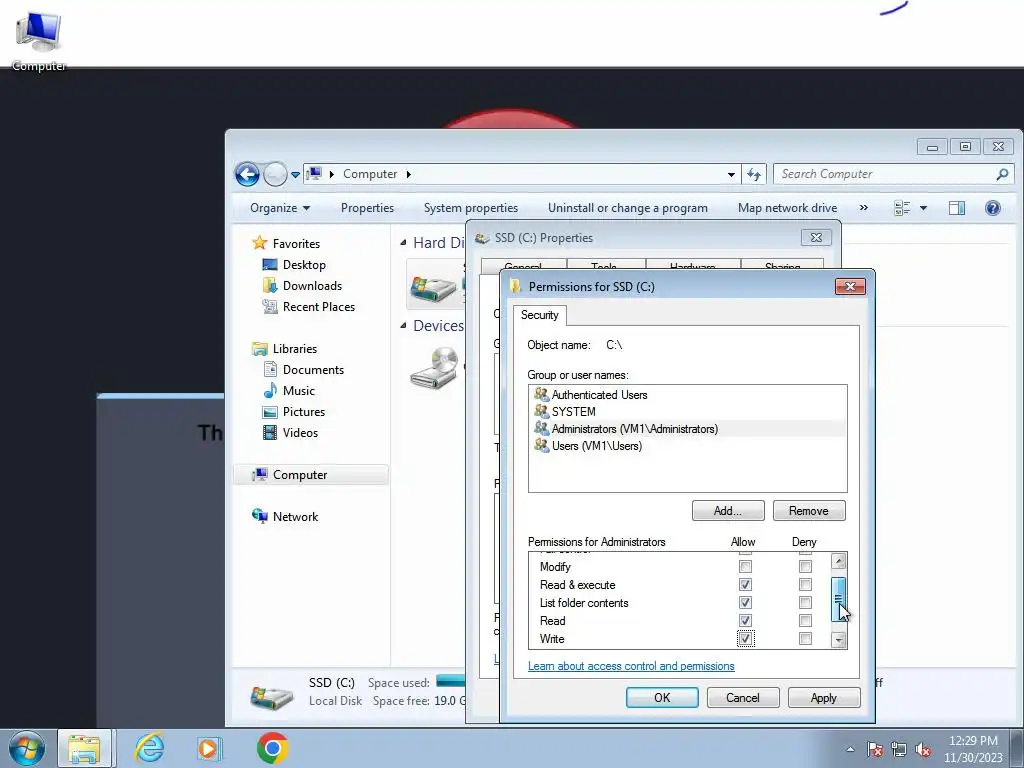Confirm permissions with OK
Screen dimensions: 1024x768
[662, 697]
